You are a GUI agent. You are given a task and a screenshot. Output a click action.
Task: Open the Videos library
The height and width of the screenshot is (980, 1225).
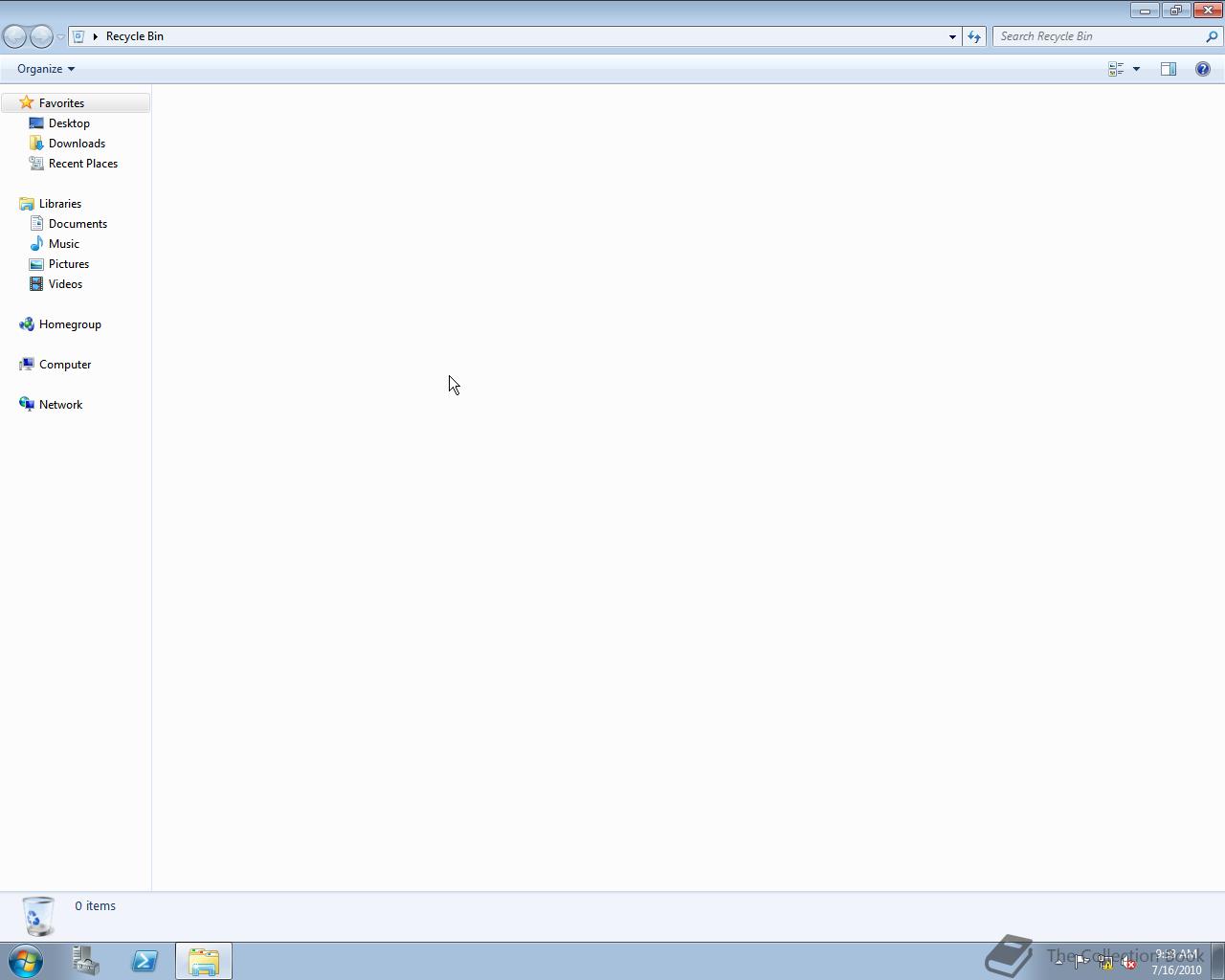pos(65,284)
